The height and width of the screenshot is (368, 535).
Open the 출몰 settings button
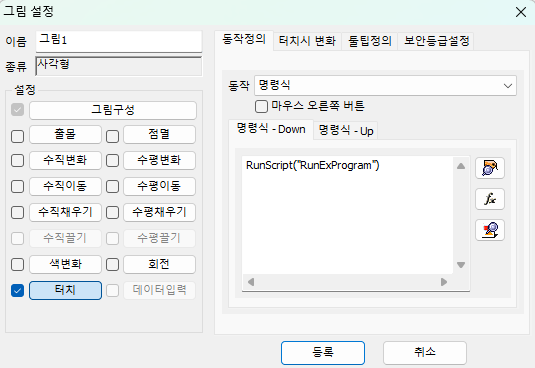[66, 134]
